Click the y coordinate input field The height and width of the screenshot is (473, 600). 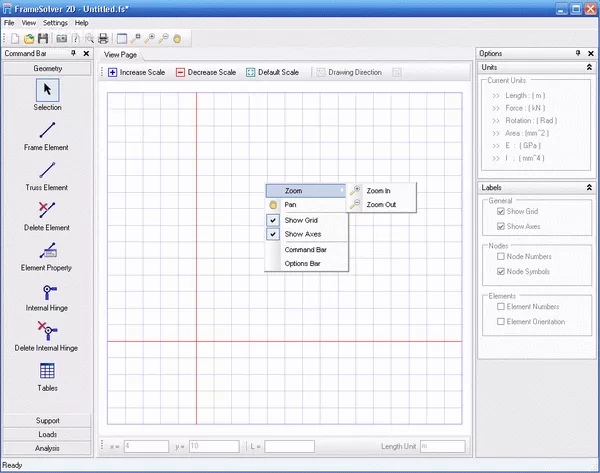(214, 446)
